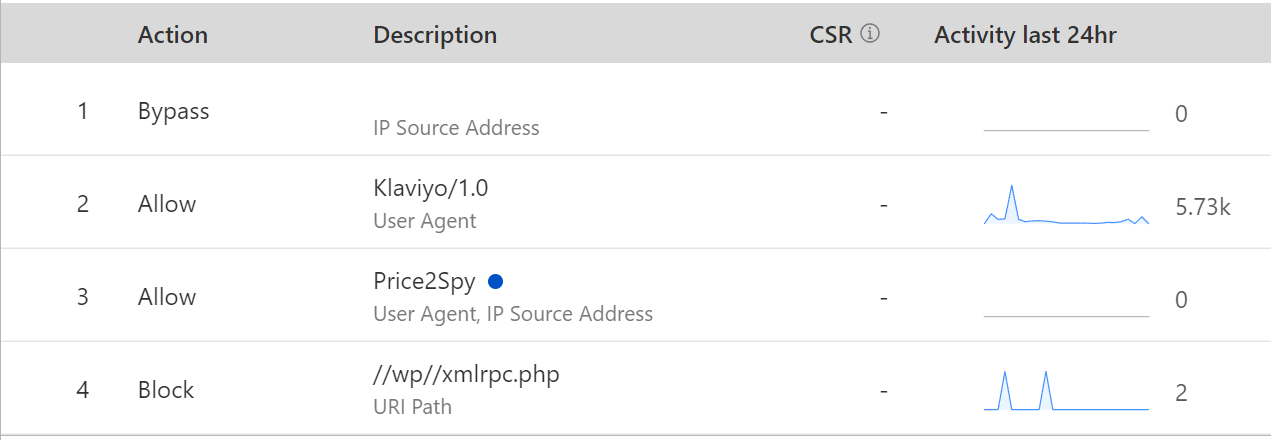Click the Description column header
Viewport: 1271px width, 440px height.
pyautogui.click(x=435, y=35)
